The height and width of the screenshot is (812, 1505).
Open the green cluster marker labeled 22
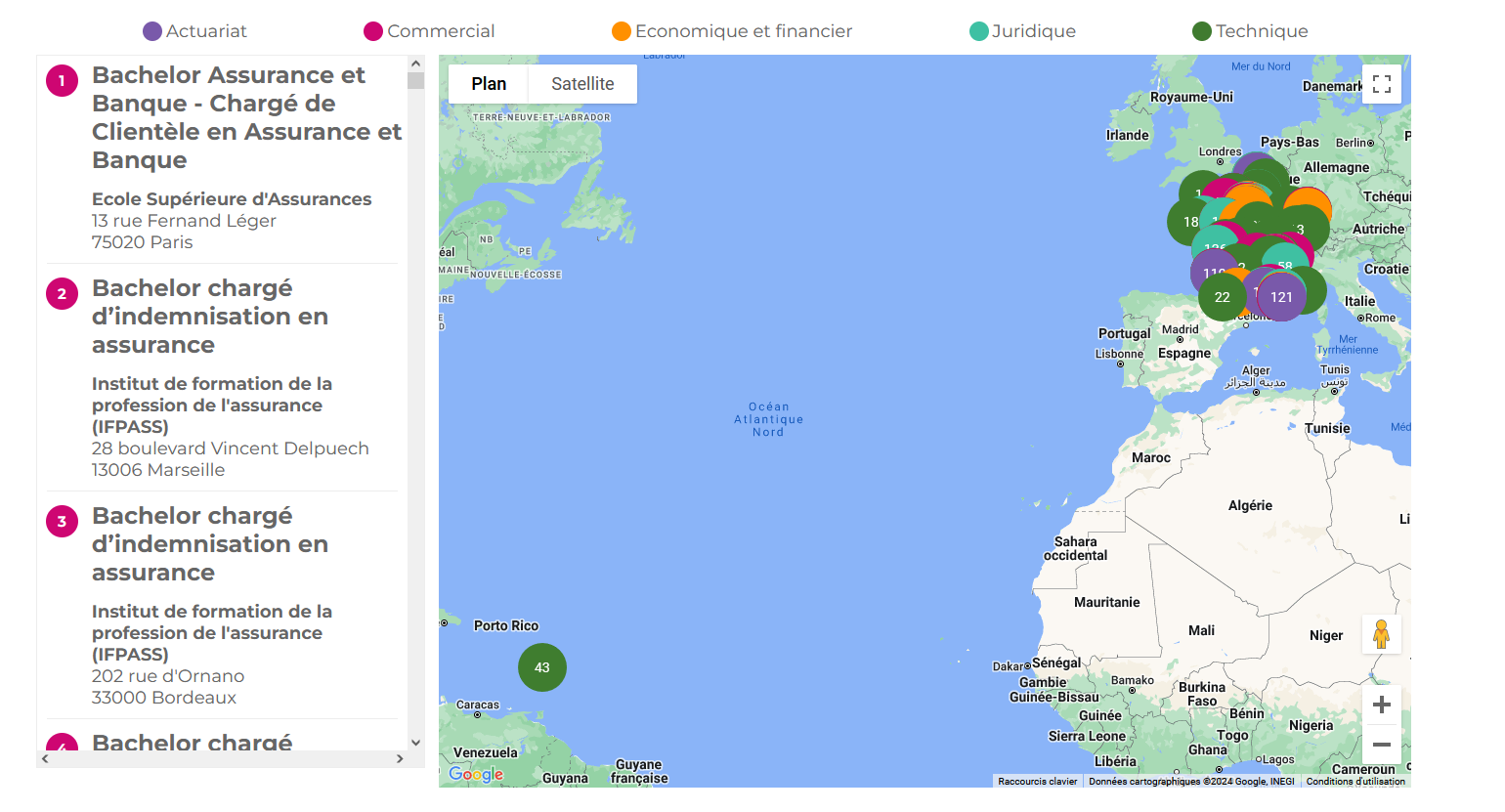[x=1223, y=297]
